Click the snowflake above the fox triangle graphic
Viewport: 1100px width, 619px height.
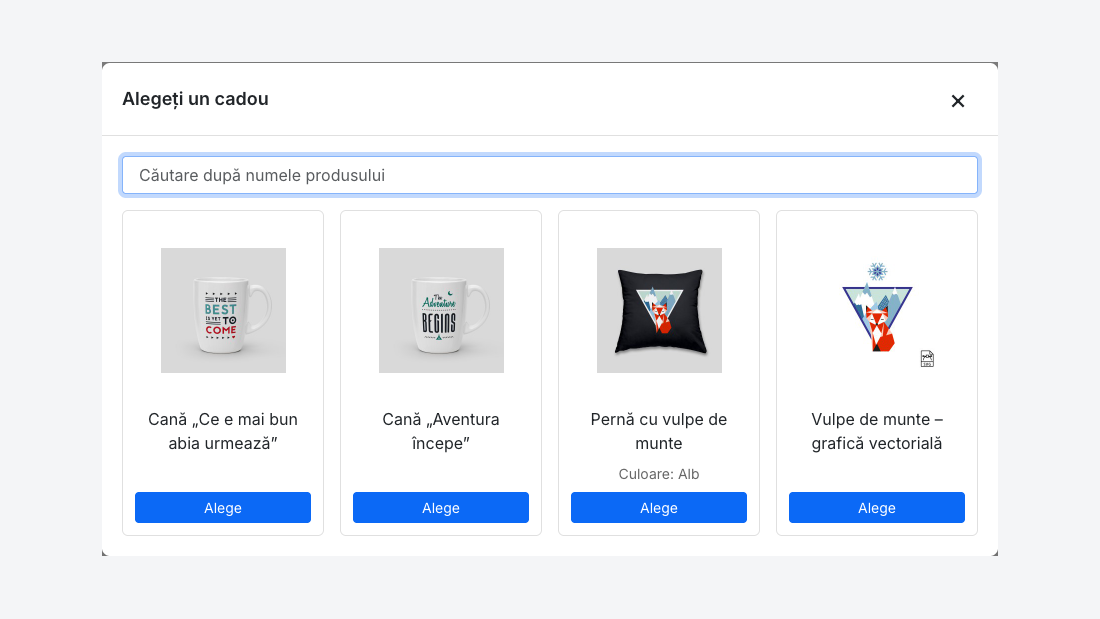(x=877, y=271)
